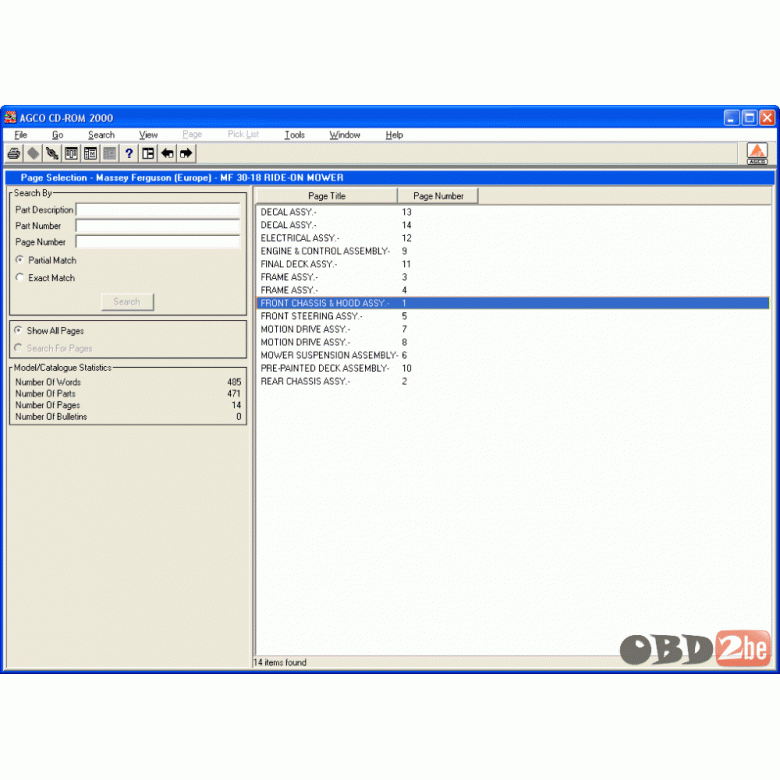Image resolution: width=780 pixels, height=780 pixels.
Task: Click Number Of Parts value 471
Action: click(x=234, y=393)
